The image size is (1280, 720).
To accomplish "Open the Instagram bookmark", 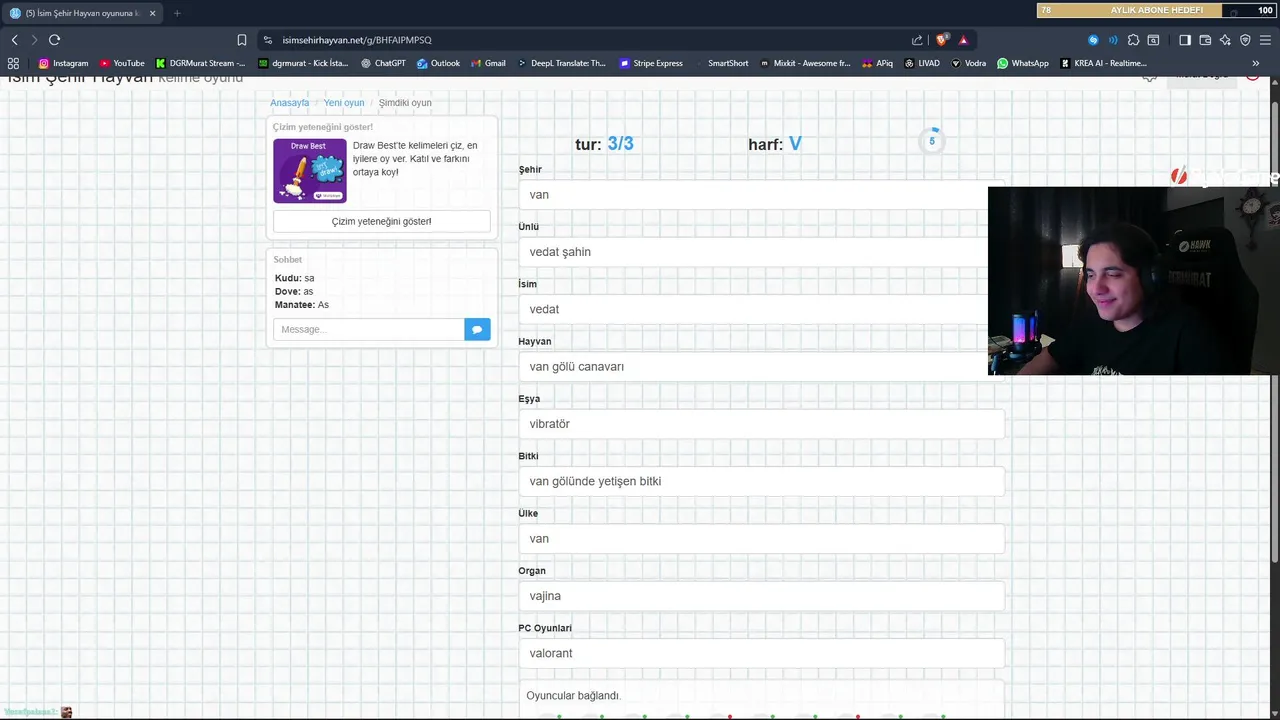I will tap(63, 63).
